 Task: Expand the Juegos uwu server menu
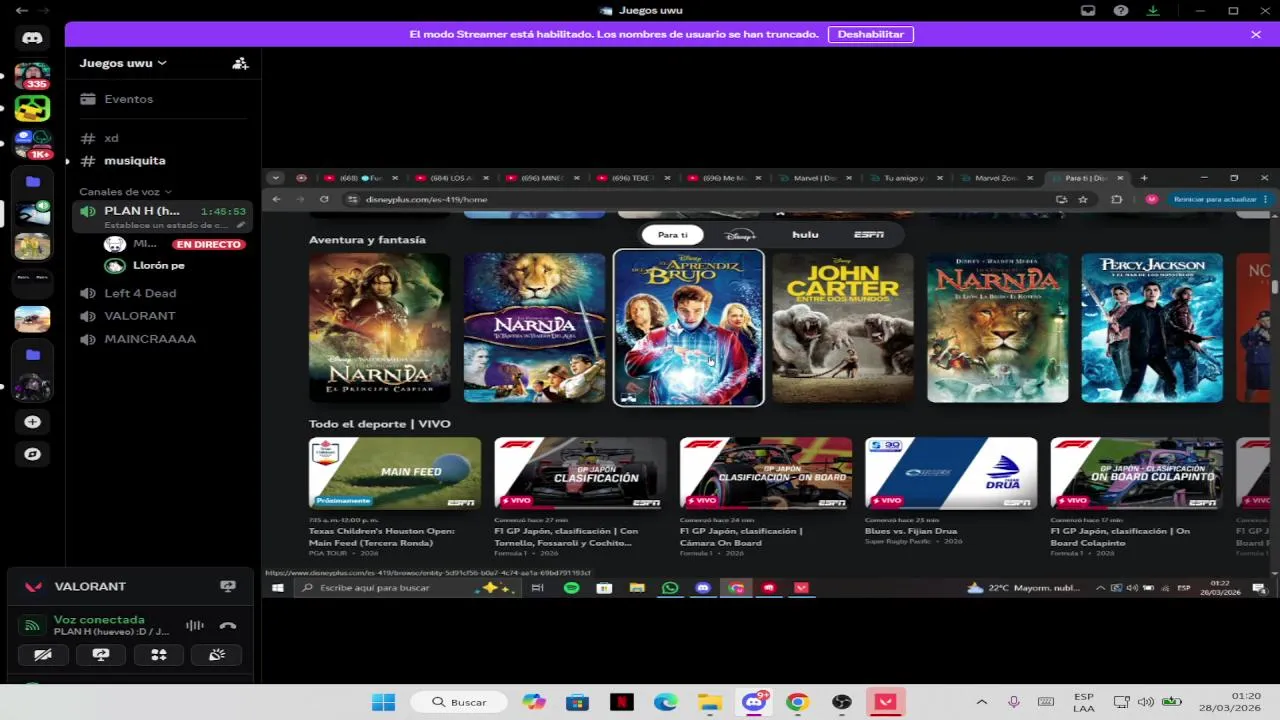click(x=123, y=63)
